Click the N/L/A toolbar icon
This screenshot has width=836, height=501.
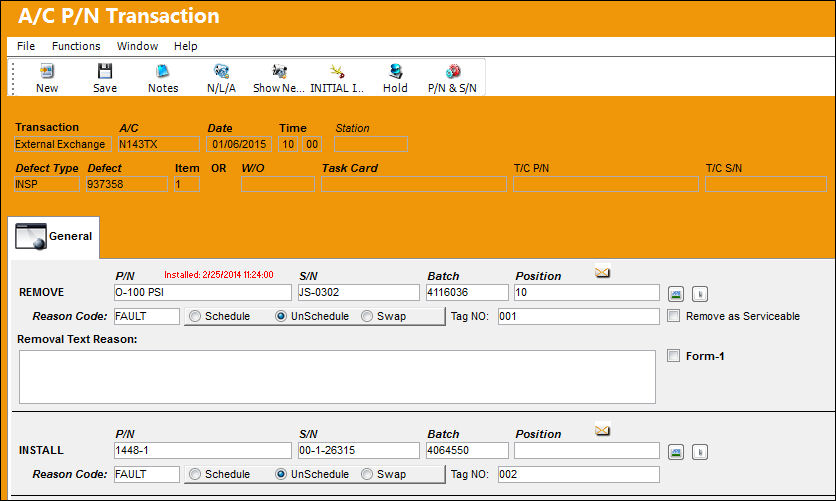(221, 71)
